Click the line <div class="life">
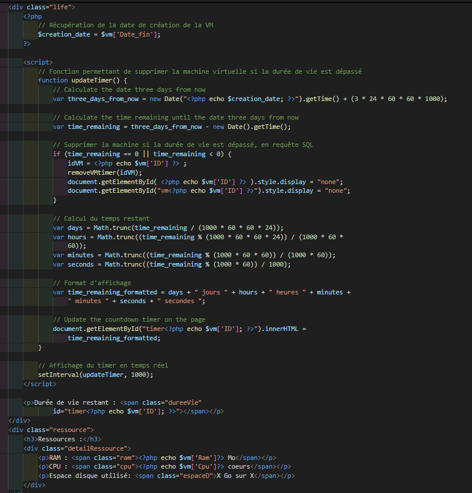This screenshot has height=493, width=472. pyautogui.click(x=42, y=7)
